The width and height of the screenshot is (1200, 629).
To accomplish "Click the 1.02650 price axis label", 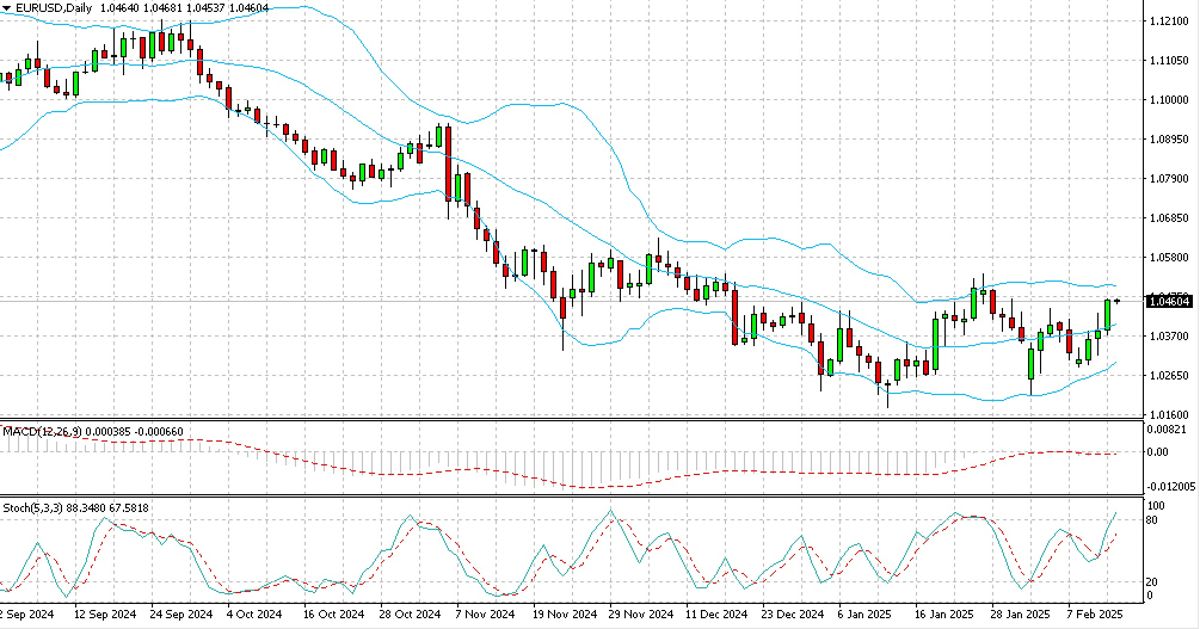I will (1169, 376).
